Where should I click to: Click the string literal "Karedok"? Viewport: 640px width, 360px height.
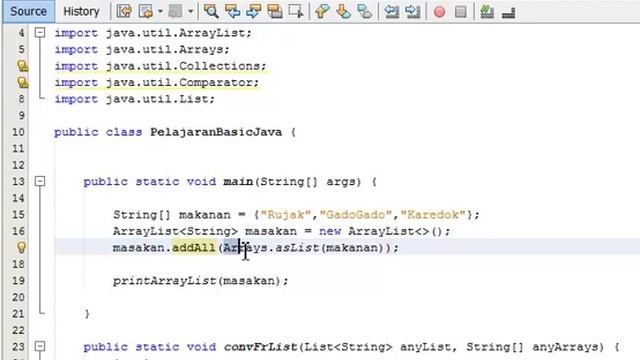click(x=433, y=215)
